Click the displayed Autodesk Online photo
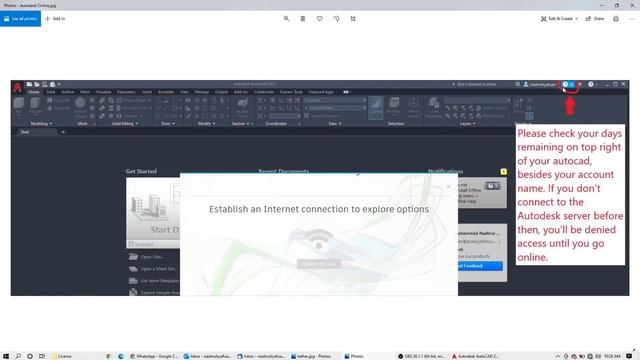Viewport: 640px width, 360px height. pos(320,188)
